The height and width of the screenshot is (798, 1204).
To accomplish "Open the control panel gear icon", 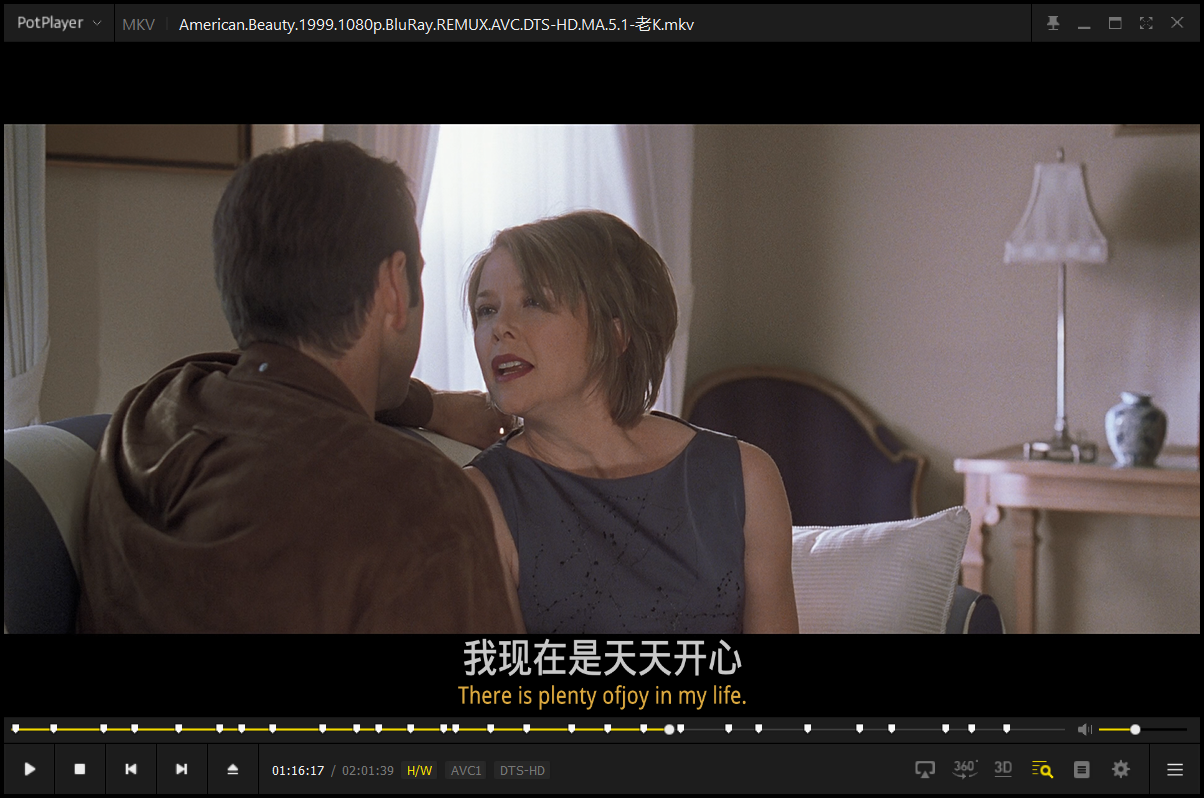I will 1121,769.
